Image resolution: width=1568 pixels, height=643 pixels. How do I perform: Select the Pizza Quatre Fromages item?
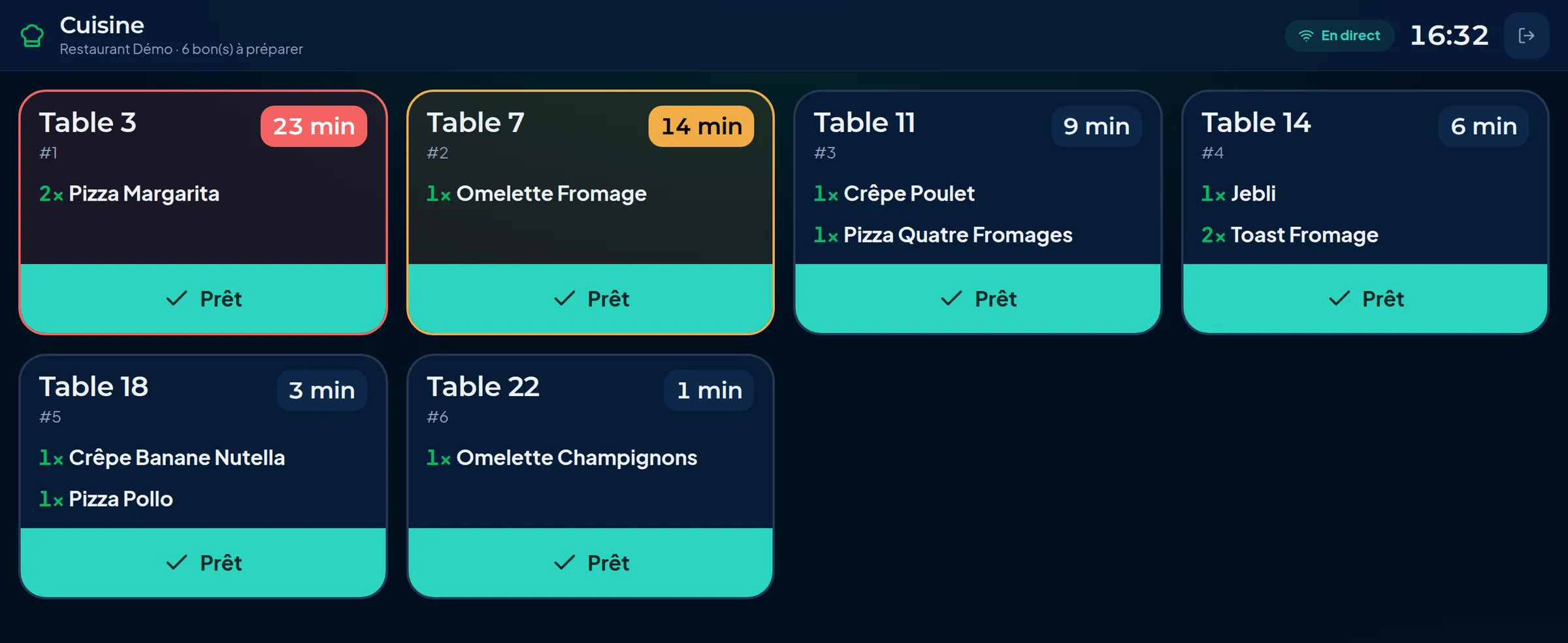click(x=943, y=235)
